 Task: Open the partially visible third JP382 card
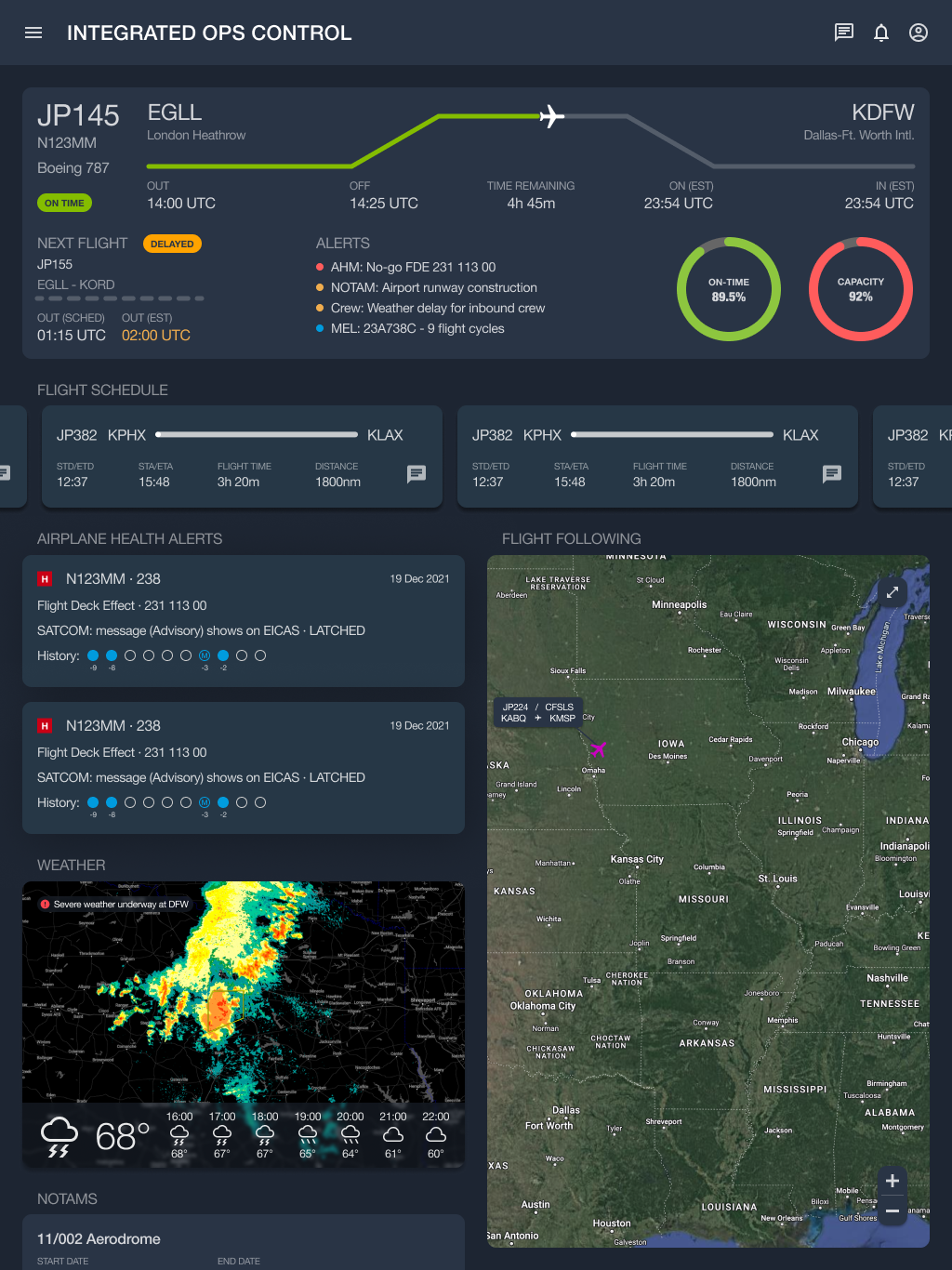tap(912, 456)
